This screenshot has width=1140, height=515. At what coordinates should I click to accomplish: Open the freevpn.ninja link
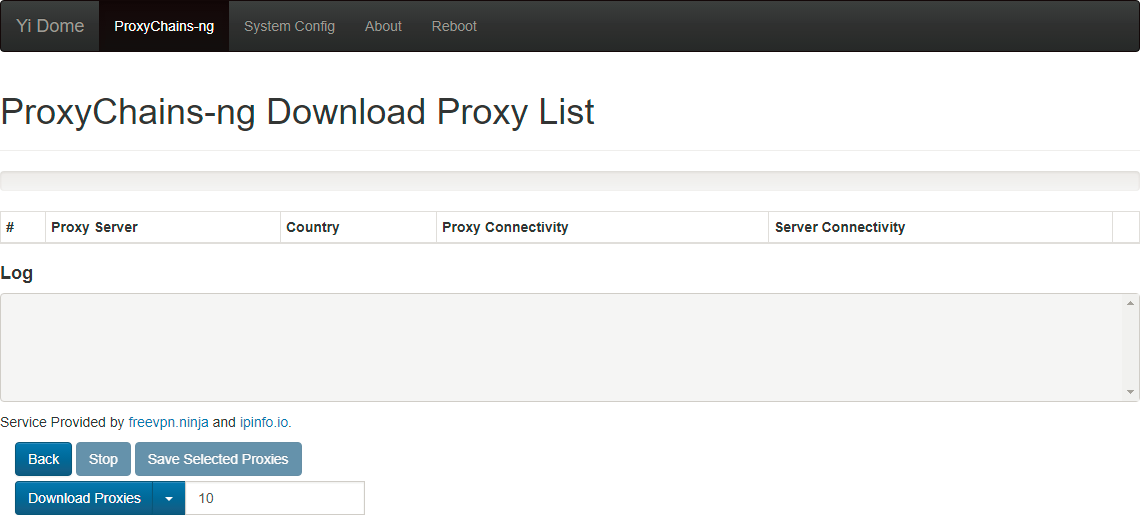point(169,422)
